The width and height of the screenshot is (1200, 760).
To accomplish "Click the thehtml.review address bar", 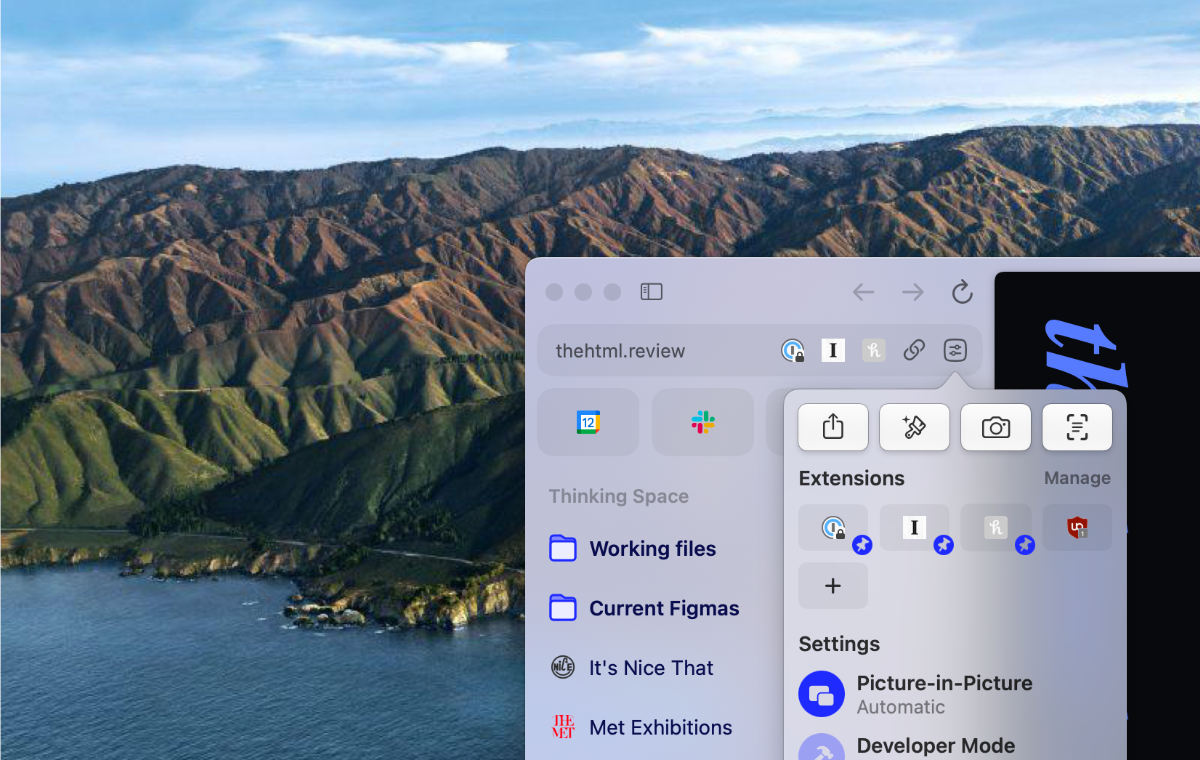I will click(x=760, y=350).
